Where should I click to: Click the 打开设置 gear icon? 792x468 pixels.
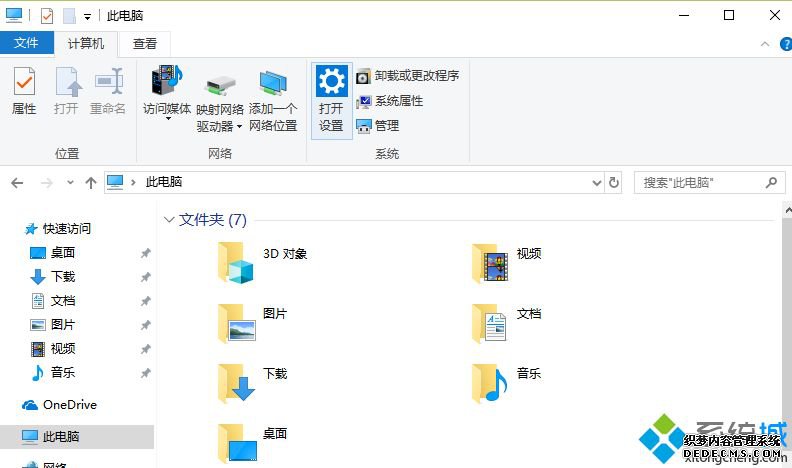[x=331, y=81]
